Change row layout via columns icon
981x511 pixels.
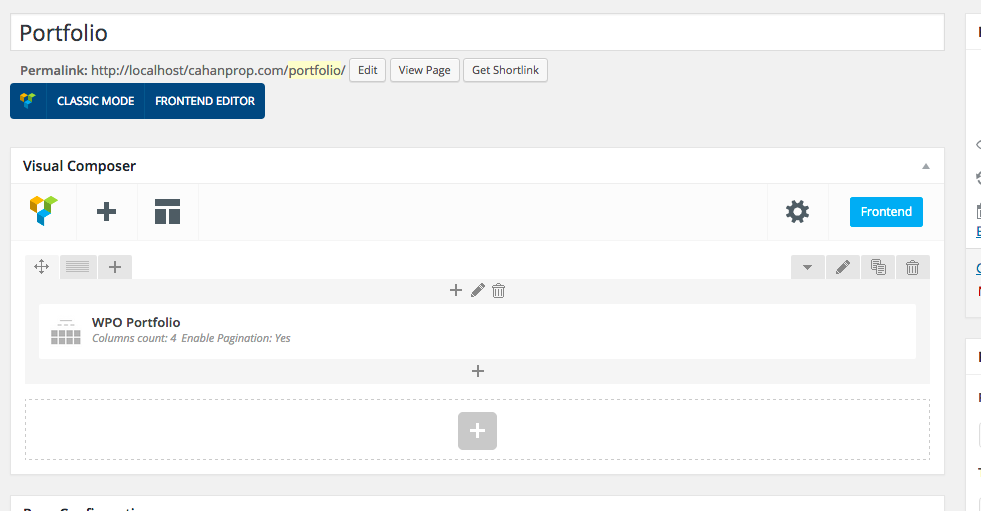78,267
